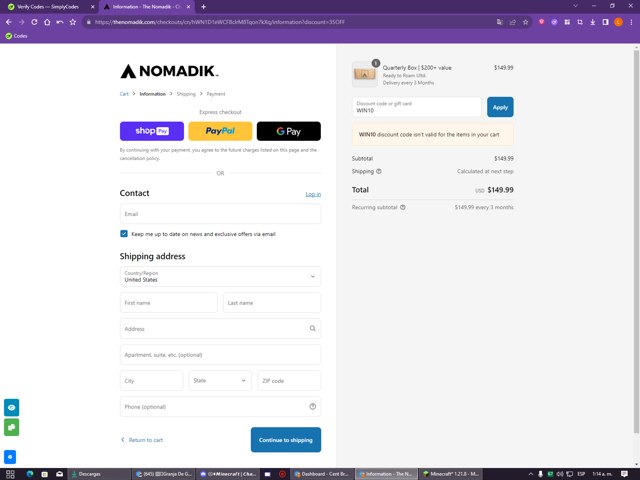Click the Recurring subtotal help icon
This screenshot has height=480, width=640.
(403, 207)
